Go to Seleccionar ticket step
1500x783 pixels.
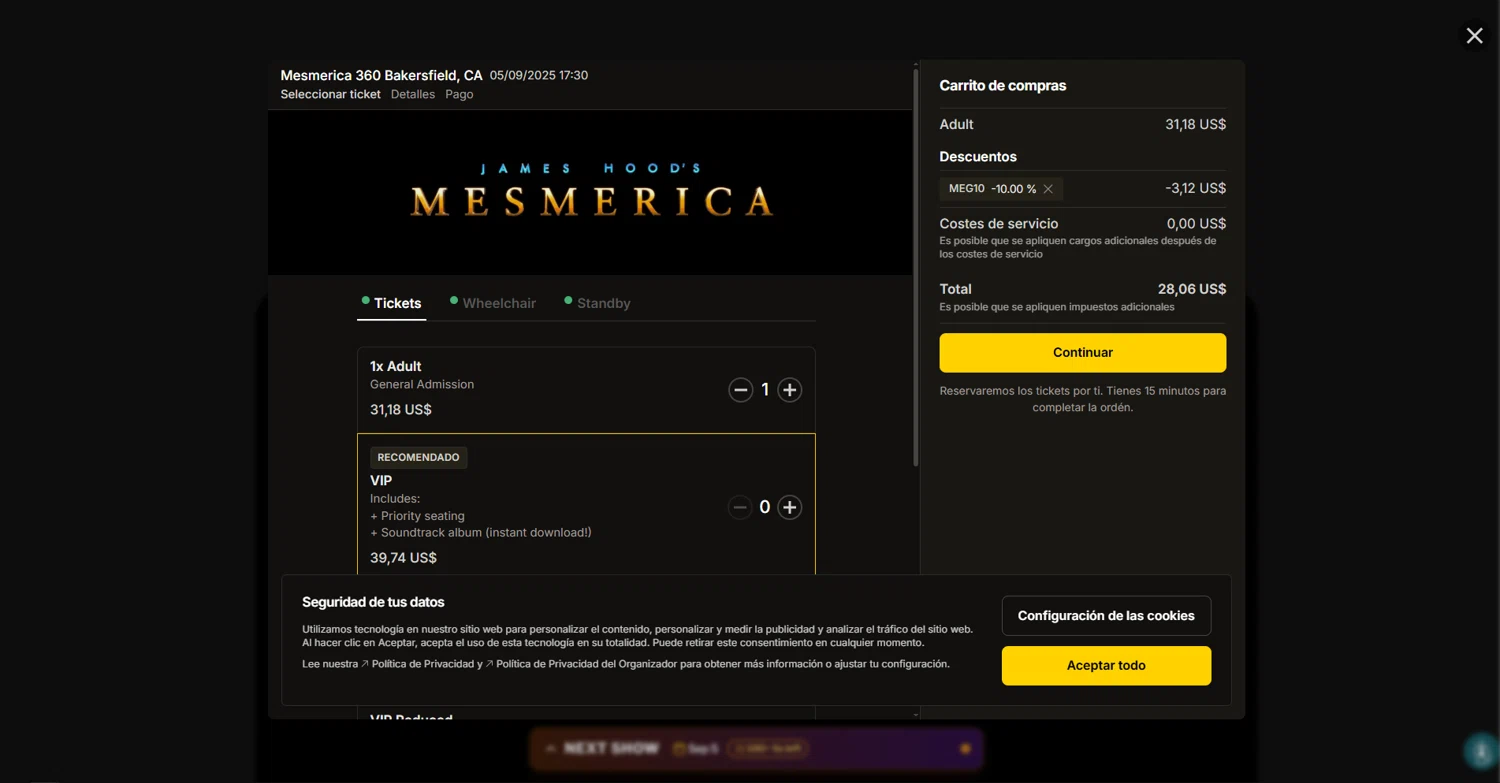coord(330,94)
